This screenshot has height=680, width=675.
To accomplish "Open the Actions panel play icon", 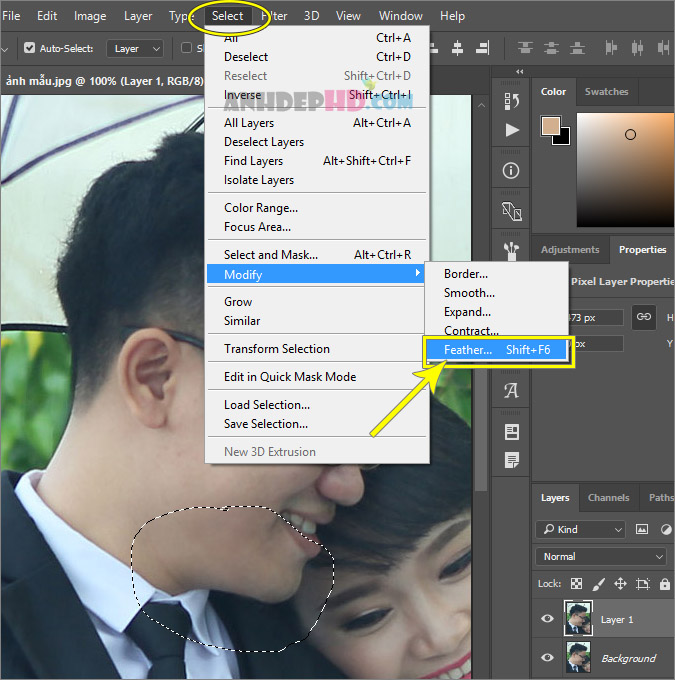I will tap(512, 130).
